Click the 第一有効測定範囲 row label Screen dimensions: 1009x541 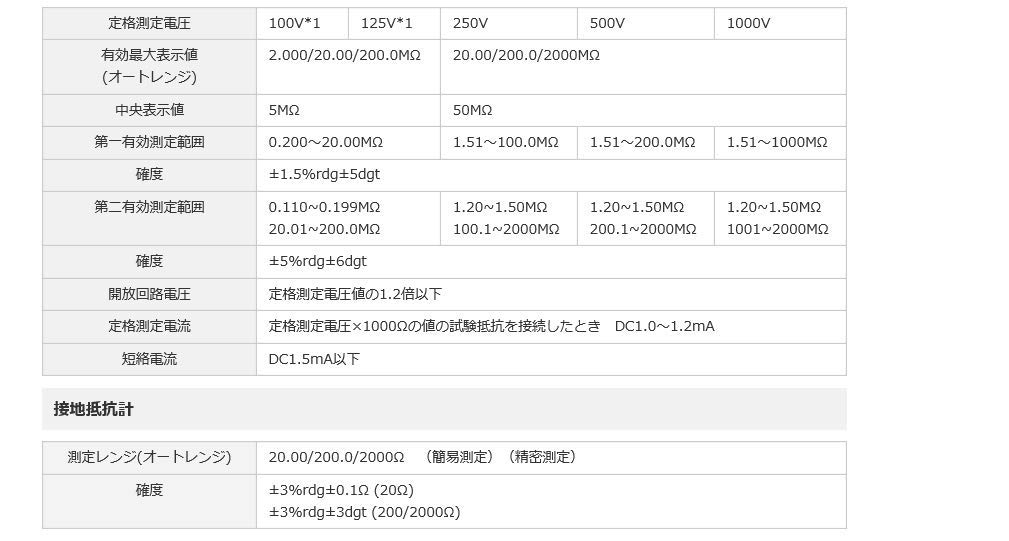[149, 142]
